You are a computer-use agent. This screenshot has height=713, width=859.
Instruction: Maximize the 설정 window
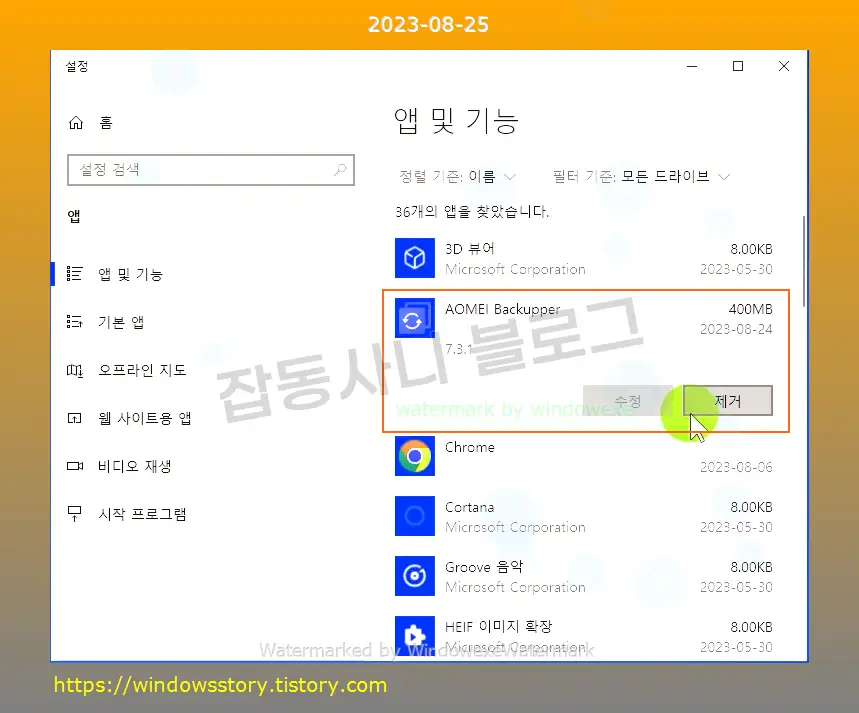pyautogui.click(x=738, y=66)
